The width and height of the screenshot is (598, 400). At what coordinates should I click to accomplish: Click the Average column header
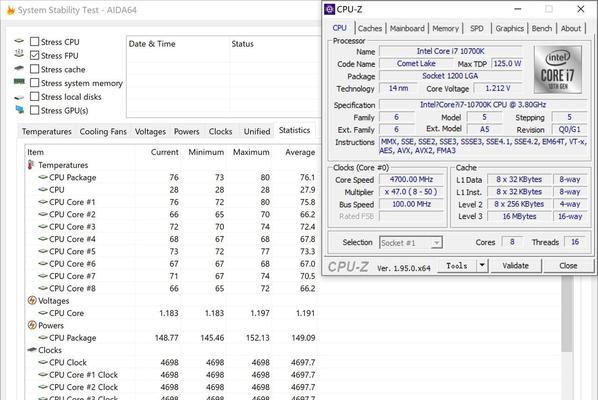click(300, 152)
